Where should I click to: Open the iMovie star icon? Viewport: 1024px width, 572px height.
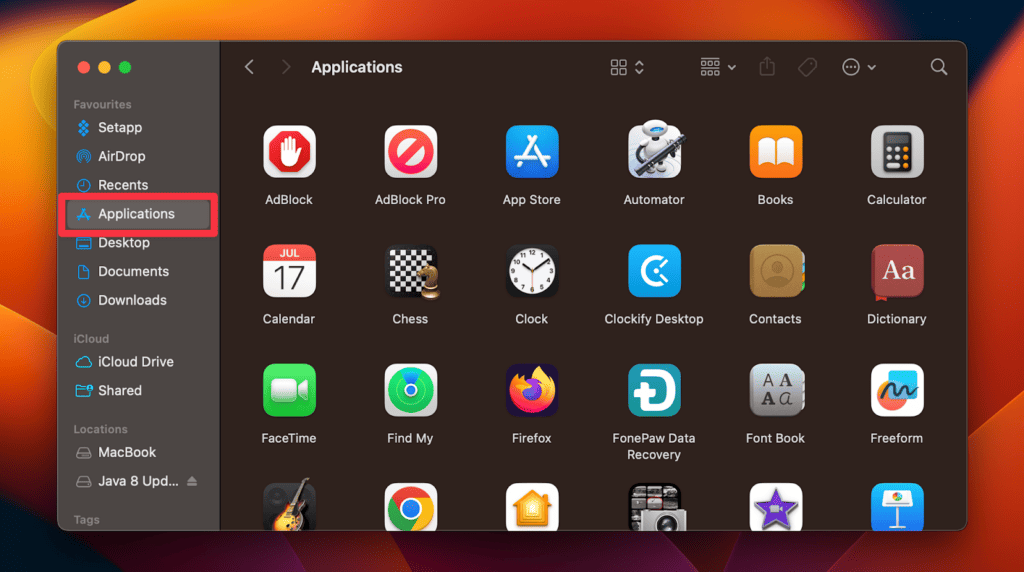click(776, 507)
